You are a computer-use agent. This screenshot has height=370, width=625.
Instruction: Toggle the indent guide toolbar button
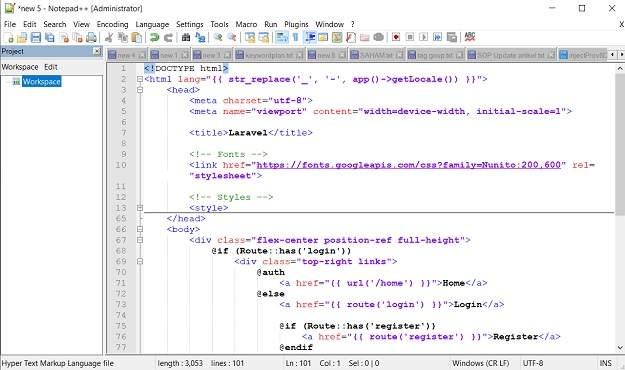(310, 38)
